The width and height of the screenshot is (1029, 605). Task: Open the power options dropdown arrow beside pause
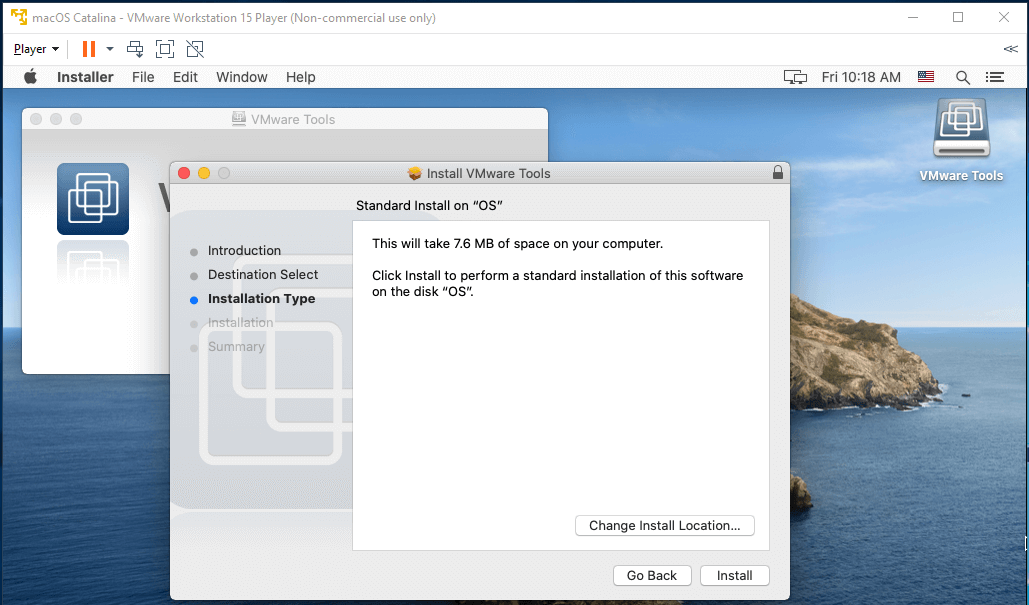110,49
